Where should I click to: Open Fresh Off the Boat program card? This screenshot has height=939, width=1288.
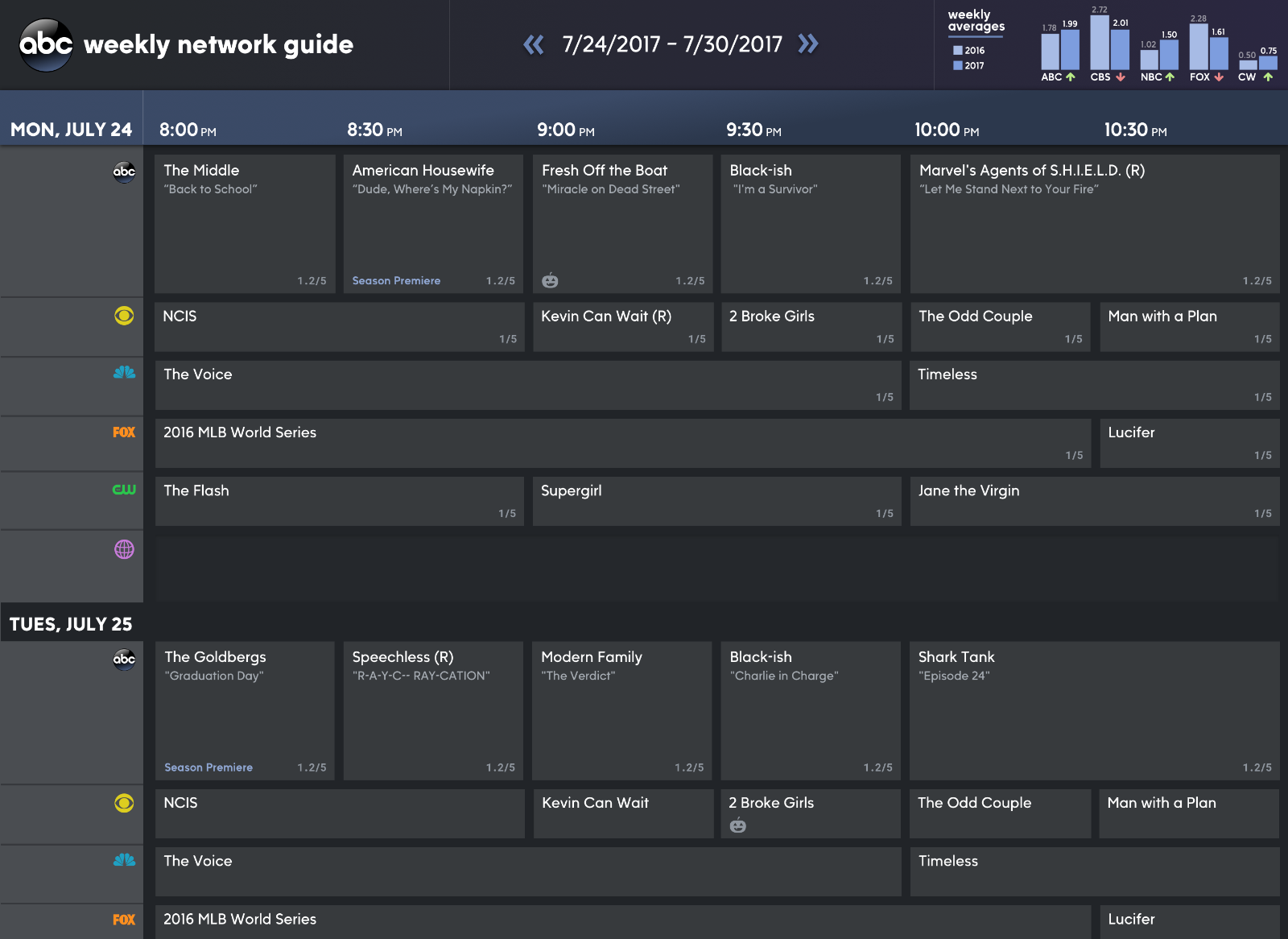(x=622, y=224)
